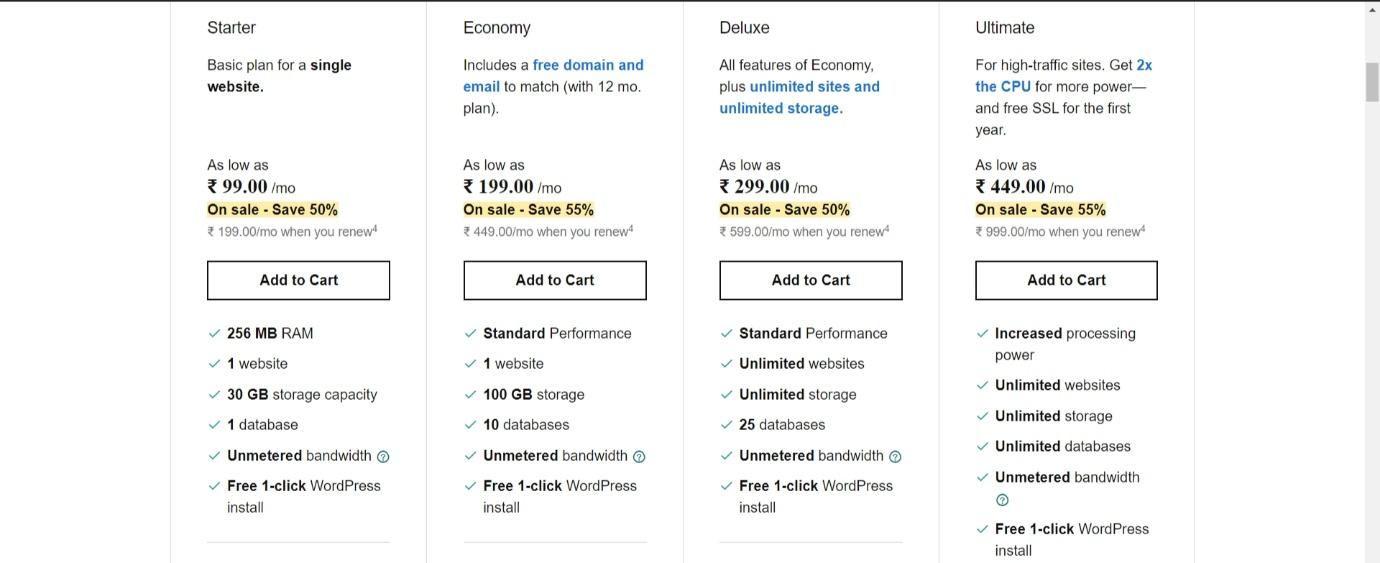Add the Economy plan to cart

click(554, 280)
